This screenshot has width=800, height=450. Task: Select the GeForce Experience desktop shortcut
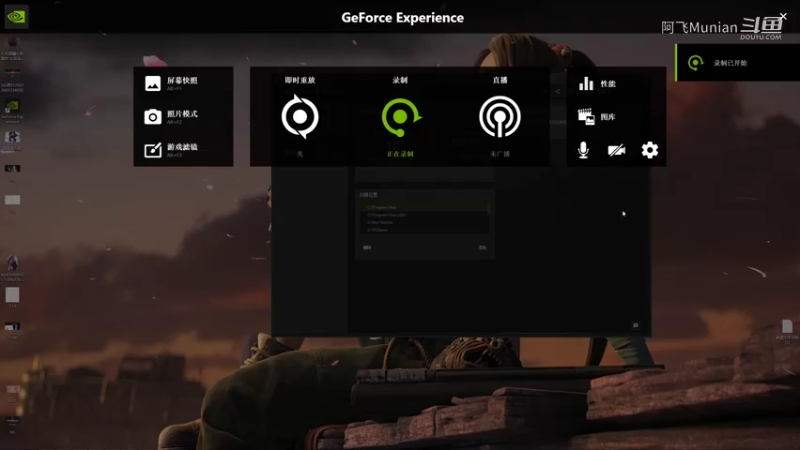pos(12,111)
